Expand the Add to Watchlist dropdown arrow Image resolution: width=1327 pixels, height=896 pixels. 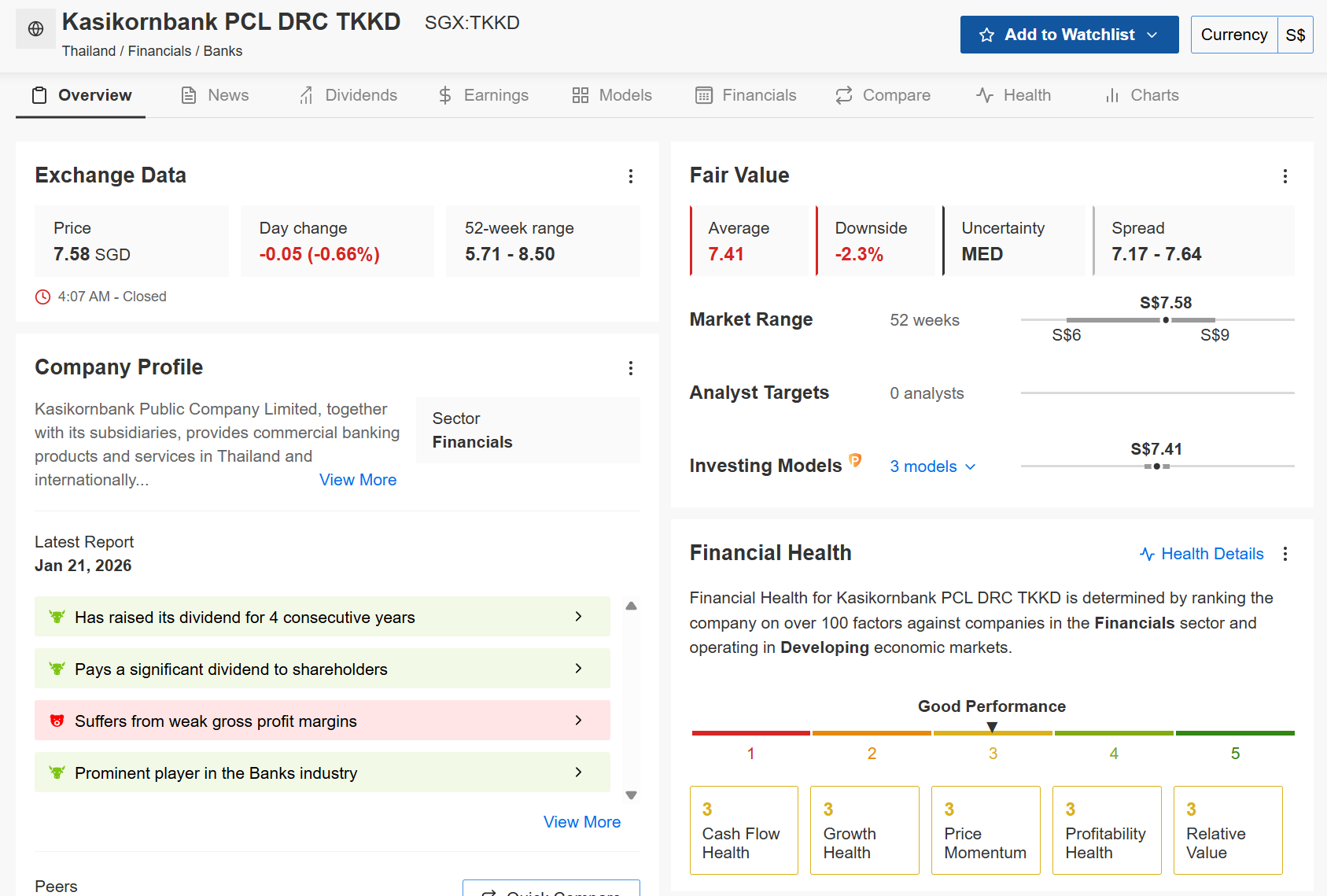[1152, 35]
